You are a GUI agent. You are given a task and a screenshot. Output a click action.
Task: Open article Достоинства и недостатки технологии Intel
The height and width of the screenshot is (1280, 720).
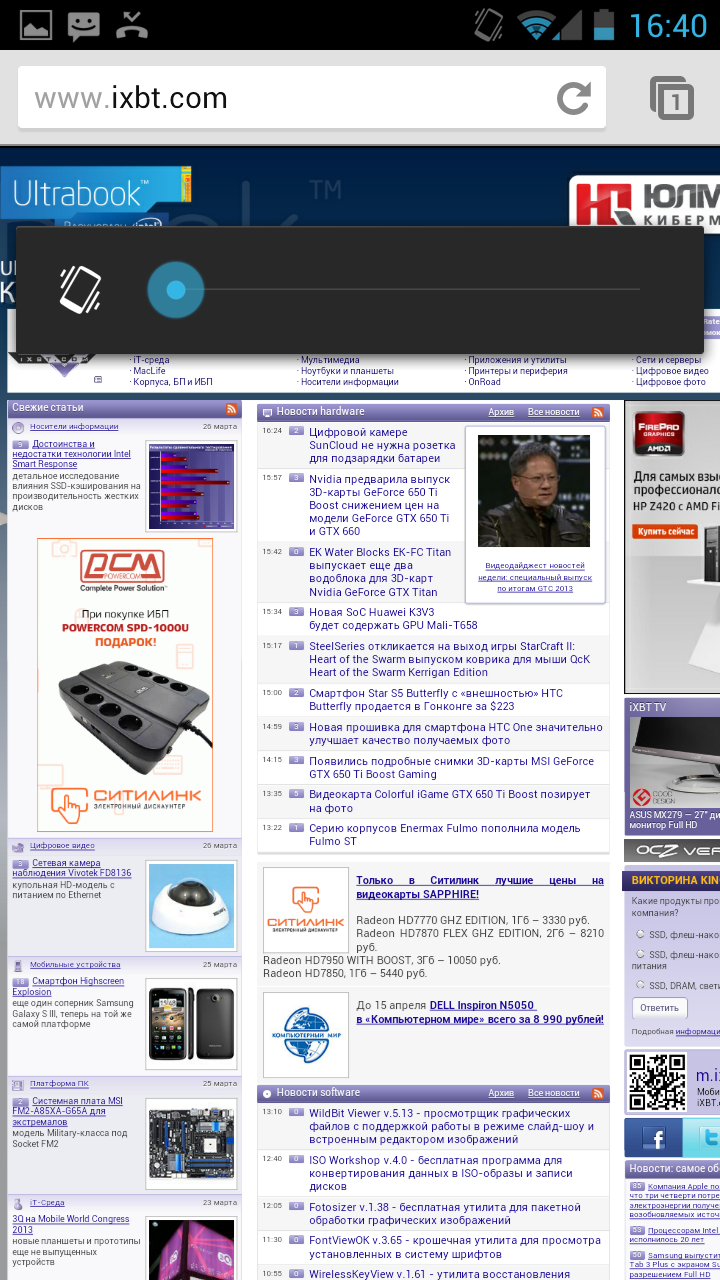[71, 454]
